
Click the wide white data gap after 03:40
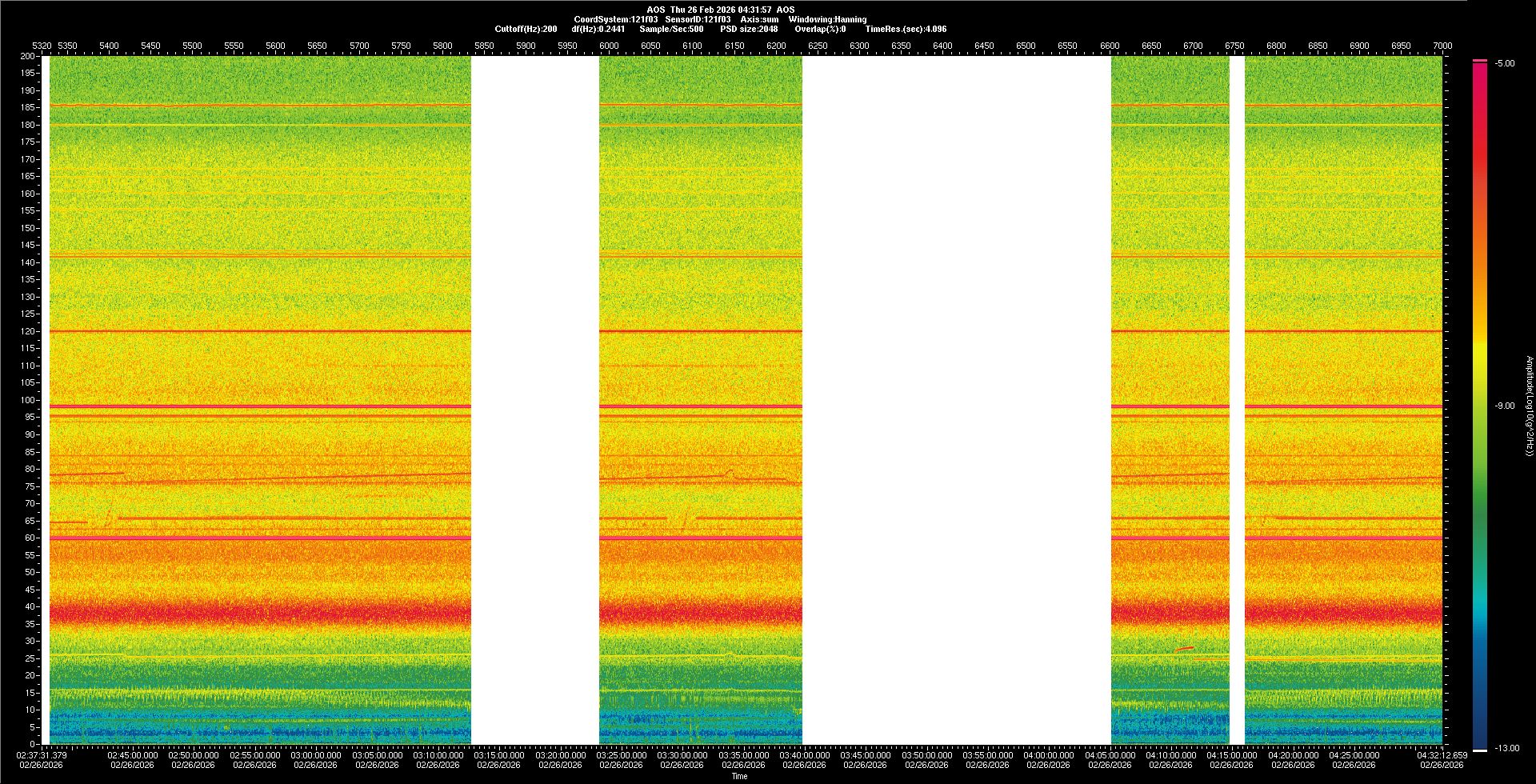[956, 400]
